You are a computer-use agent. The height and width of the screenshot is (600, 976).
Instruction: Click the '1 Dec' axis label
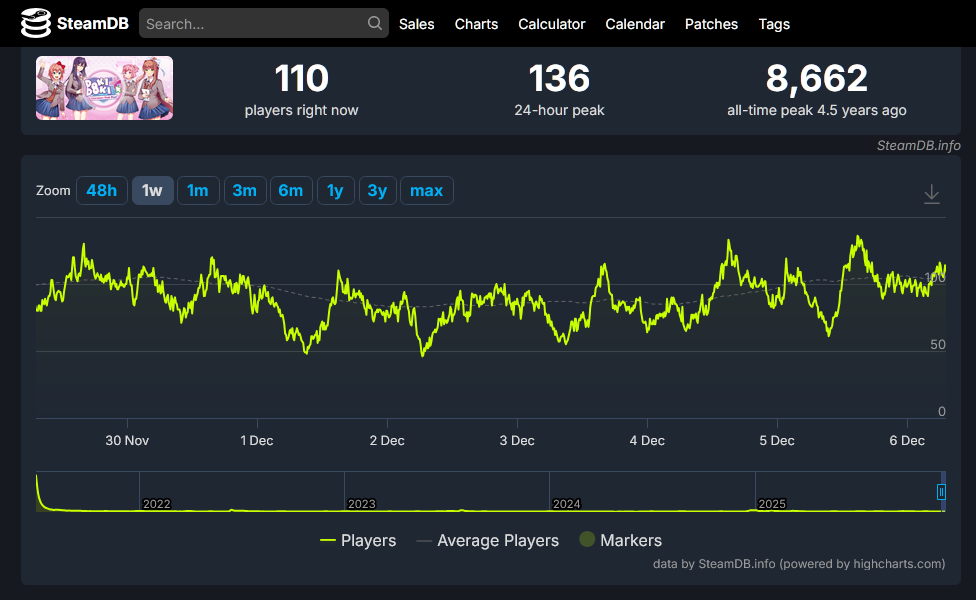[x=257, y=441]
